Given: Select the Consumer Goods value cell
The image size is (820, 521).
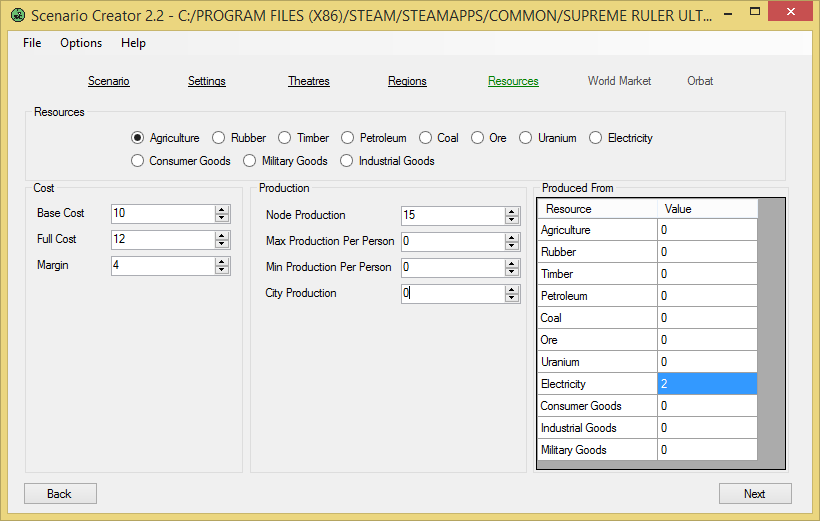Looking at the screenshot, I should pyautogui.click(x=707, y=406).
